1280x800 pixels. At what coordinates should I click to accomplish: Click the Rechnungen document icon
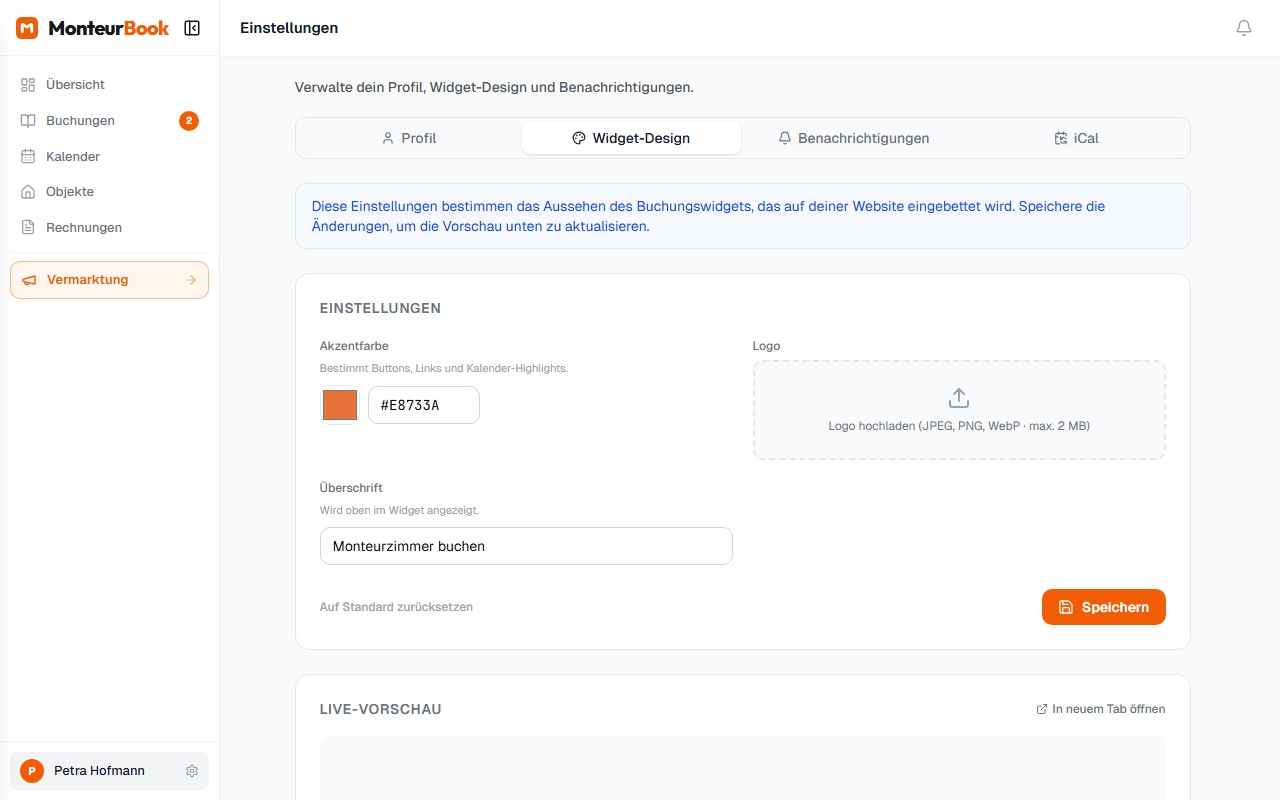[x=28, y=228]
